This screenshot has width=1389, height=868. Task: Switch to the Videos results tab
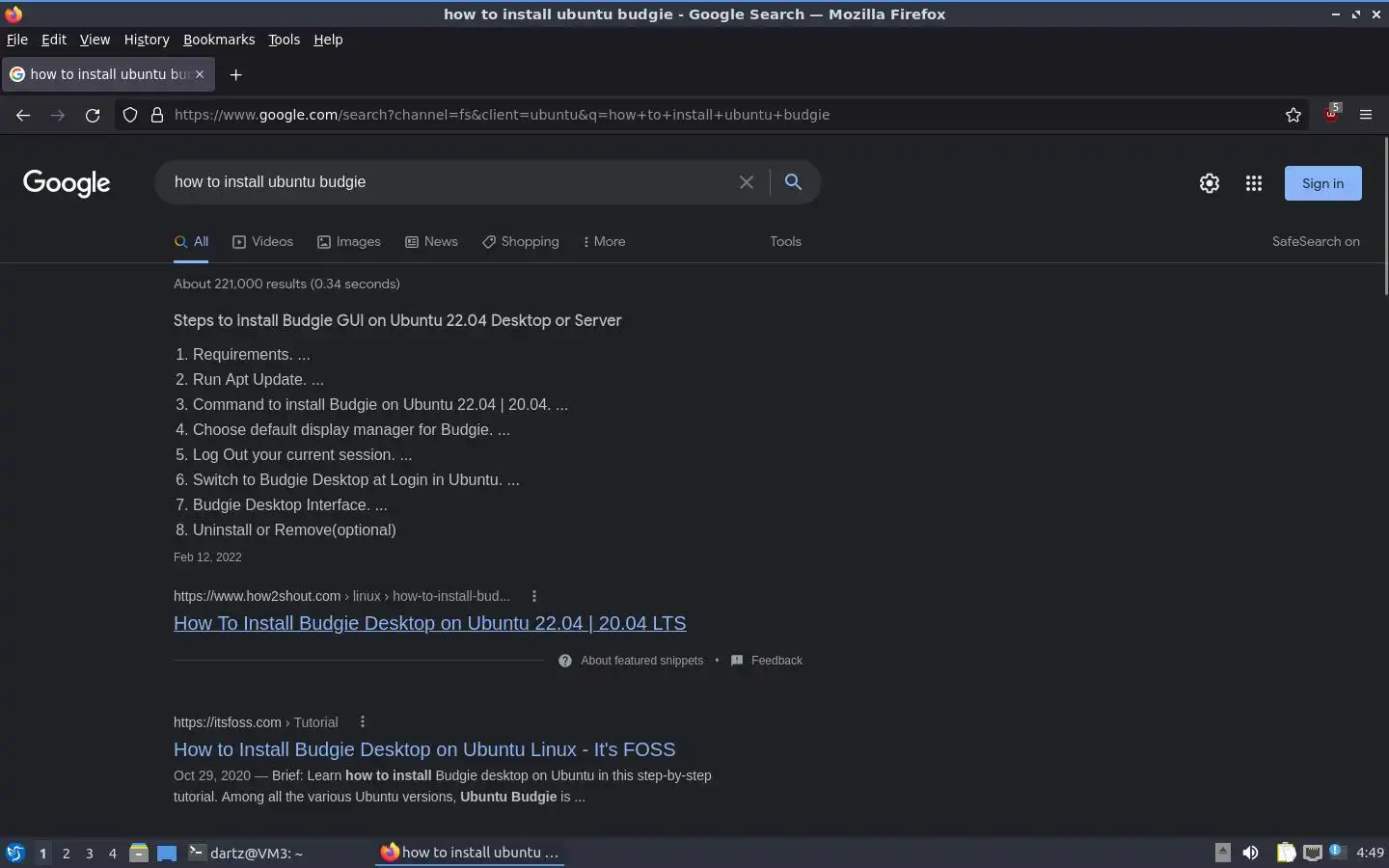pyautogui.click(x=262, y=241)
